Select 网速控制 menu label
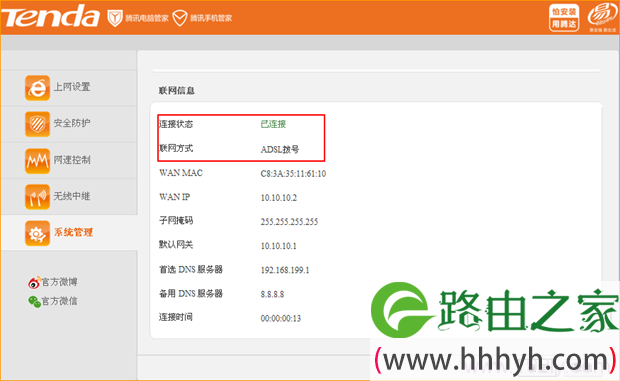Image resolution: width=620 pixels, height=381 pixels. [72, 160]
